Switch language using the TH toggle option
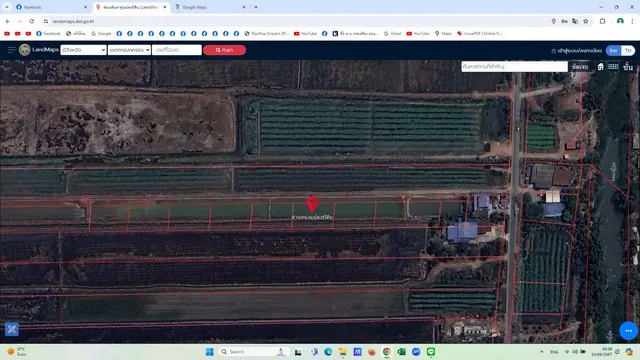Viewport: 640px width, 360px height. pos(628,50)
